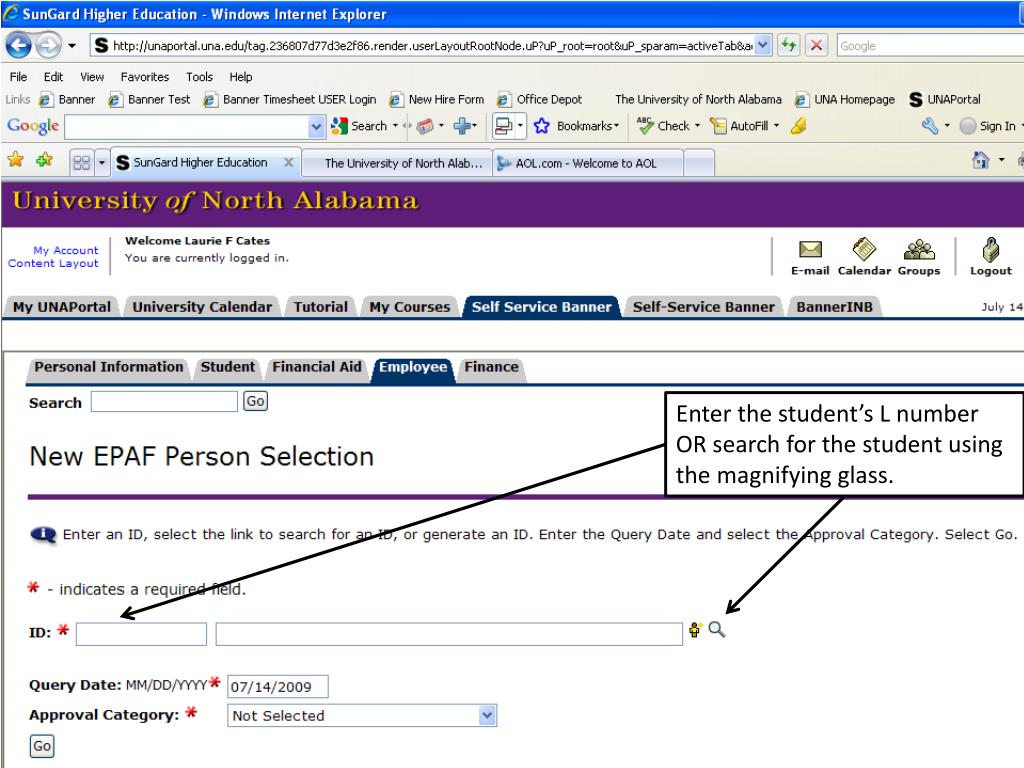
Task: Select the Finance tab
Action: coord(491,367)
